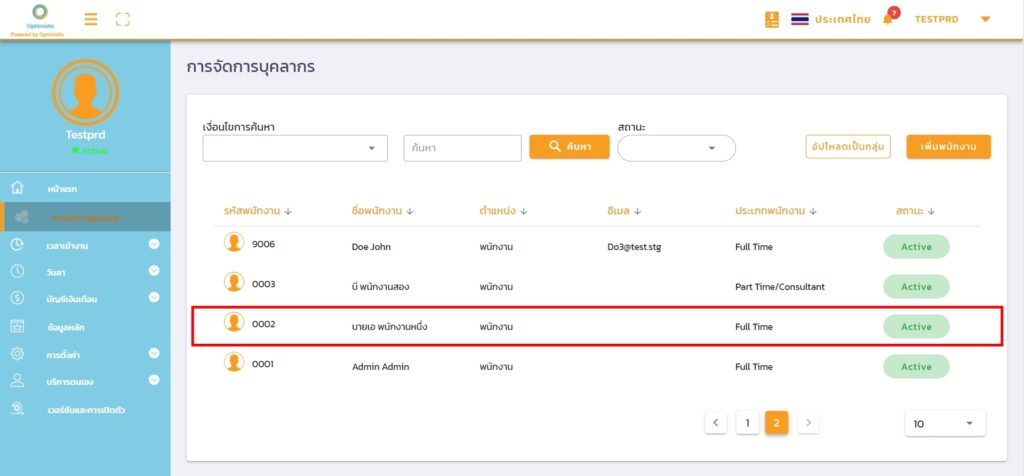The image size is (1024, 476).
Task: Click the Thailand flag language selector
Action: [x=800, y=19]
